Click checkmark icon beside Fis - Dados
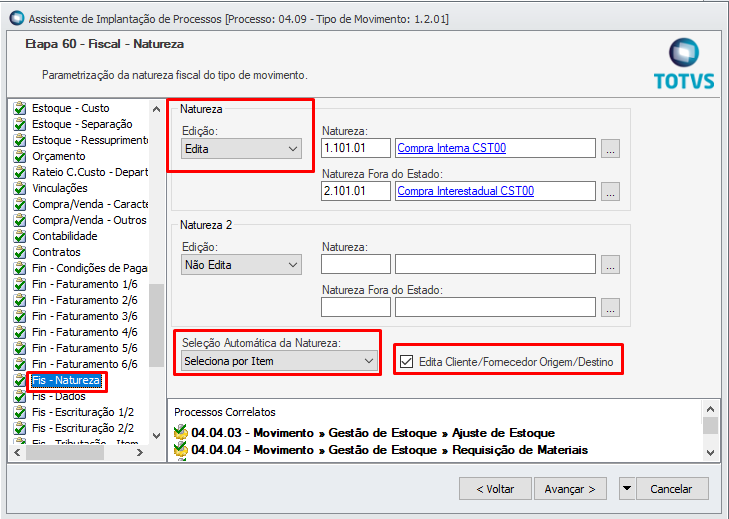 pyautogui.click(x=20, y=396)
